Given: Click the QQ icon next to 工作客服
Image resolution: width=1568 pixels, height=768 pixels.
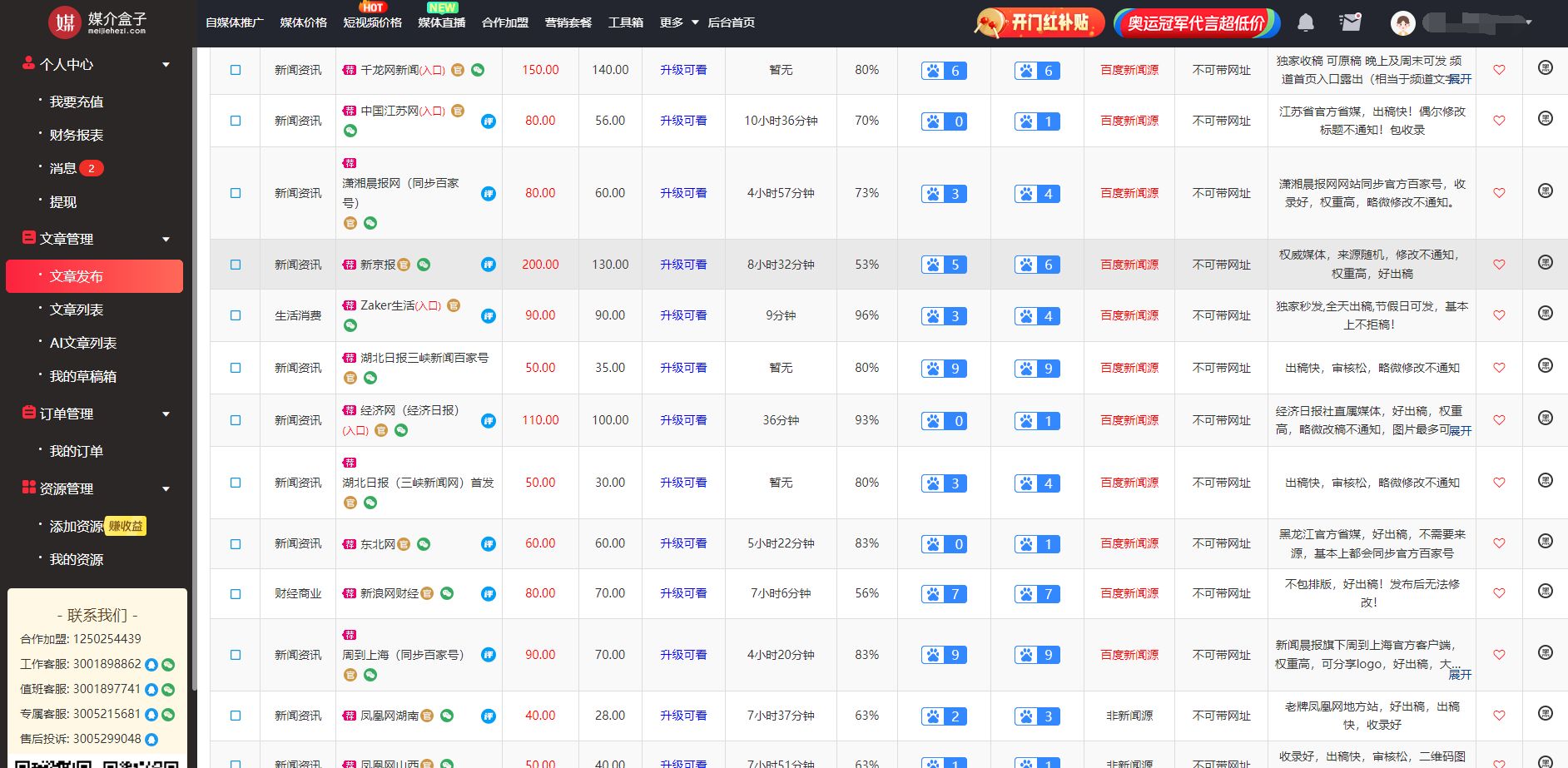Looking at the screenshot, I should tap(151, 665).
